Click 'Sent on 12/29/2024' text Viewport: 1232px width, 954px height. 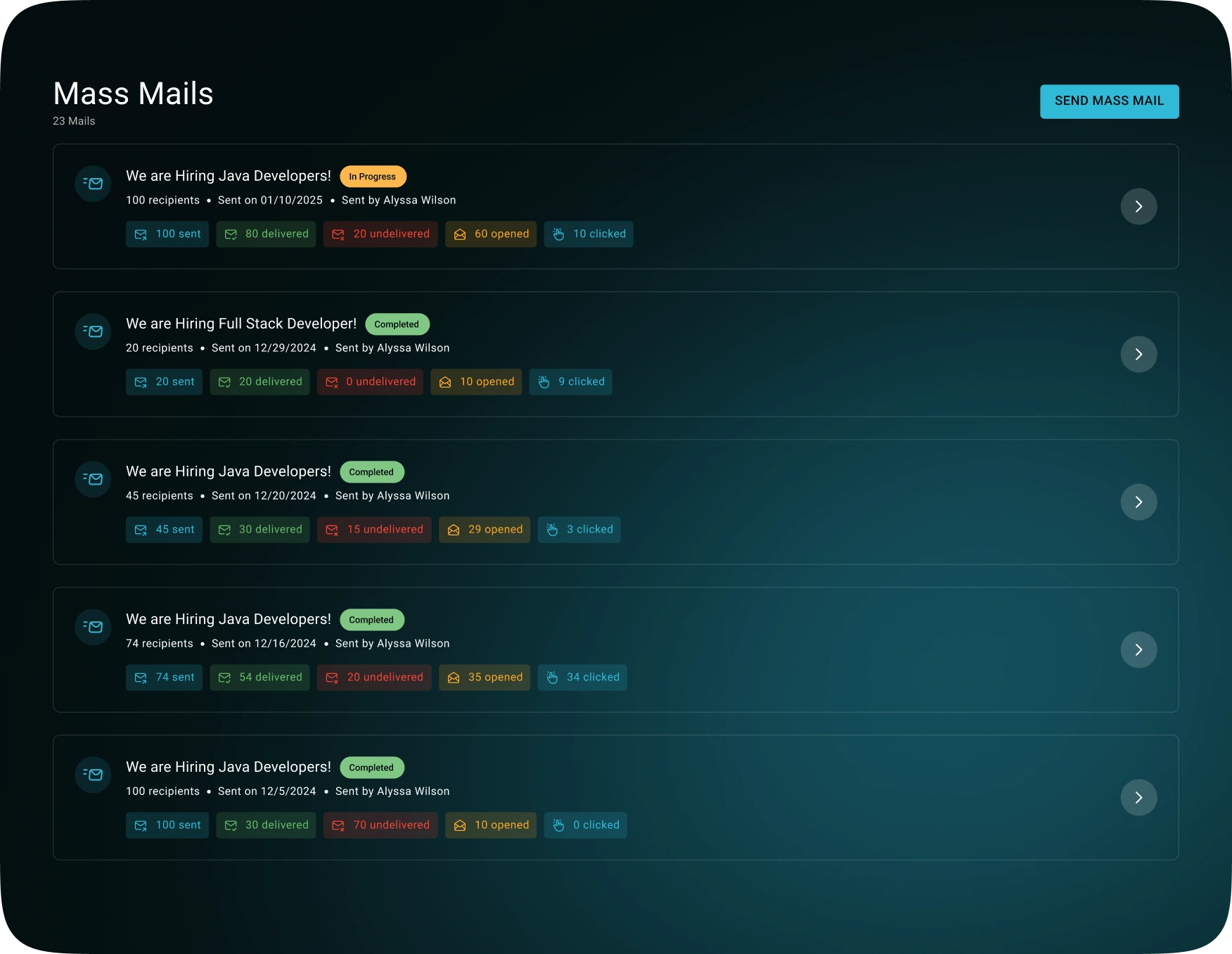click(x=264, y=348)
